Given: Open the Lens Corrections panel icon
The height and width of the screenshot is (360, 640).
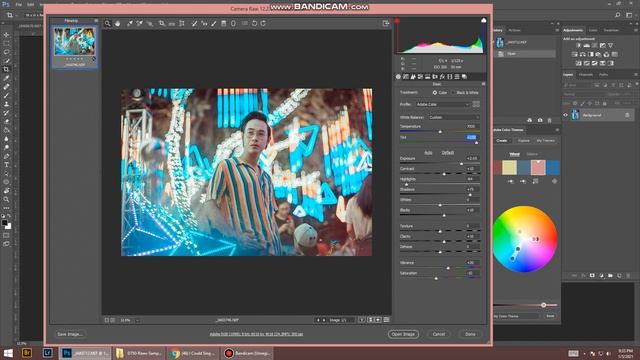Looking at the screenshot, I should click(435, 77).
